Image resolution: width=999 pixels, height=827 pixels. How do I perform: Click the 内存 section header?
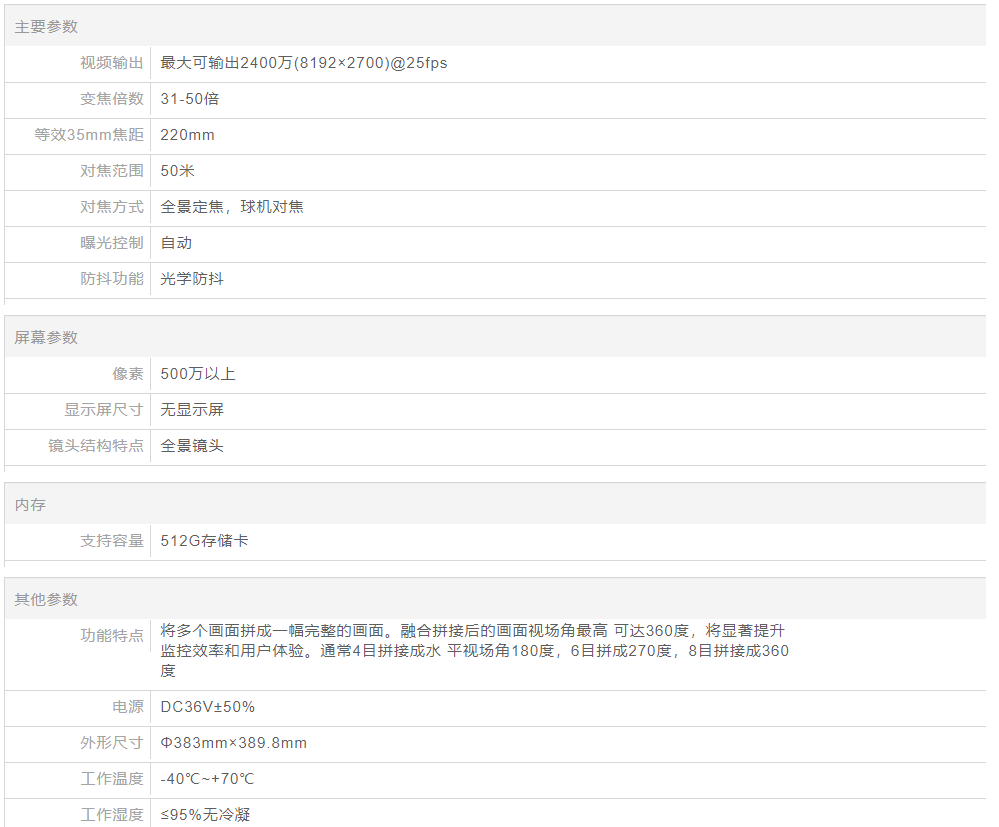click(x=30, y=505)
